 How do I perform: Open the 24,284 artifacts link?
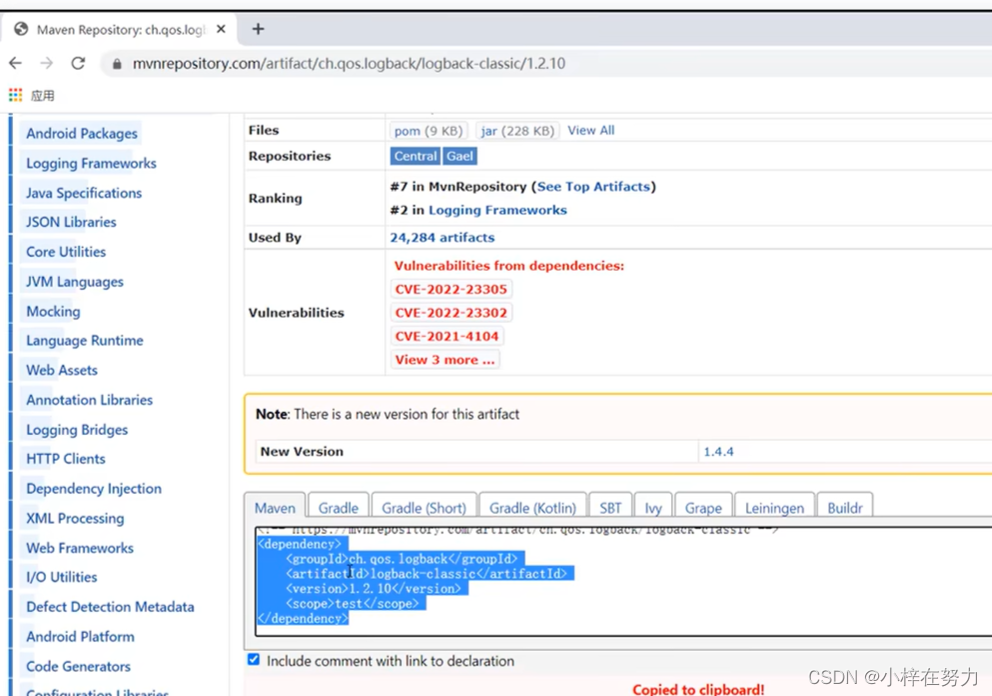(x=442, y=237)
